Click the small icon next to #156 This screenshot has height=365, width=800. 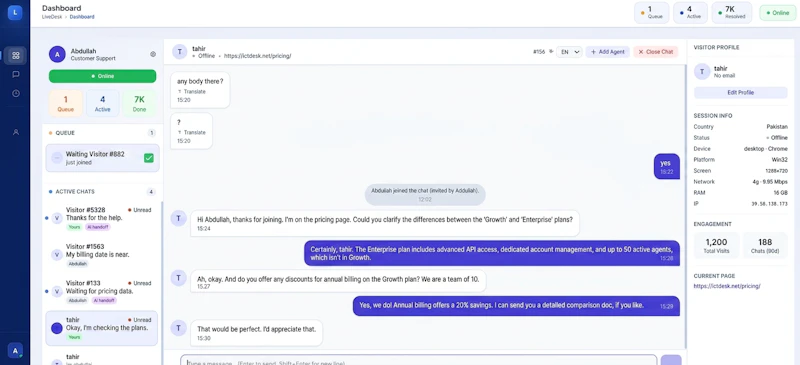551,52
